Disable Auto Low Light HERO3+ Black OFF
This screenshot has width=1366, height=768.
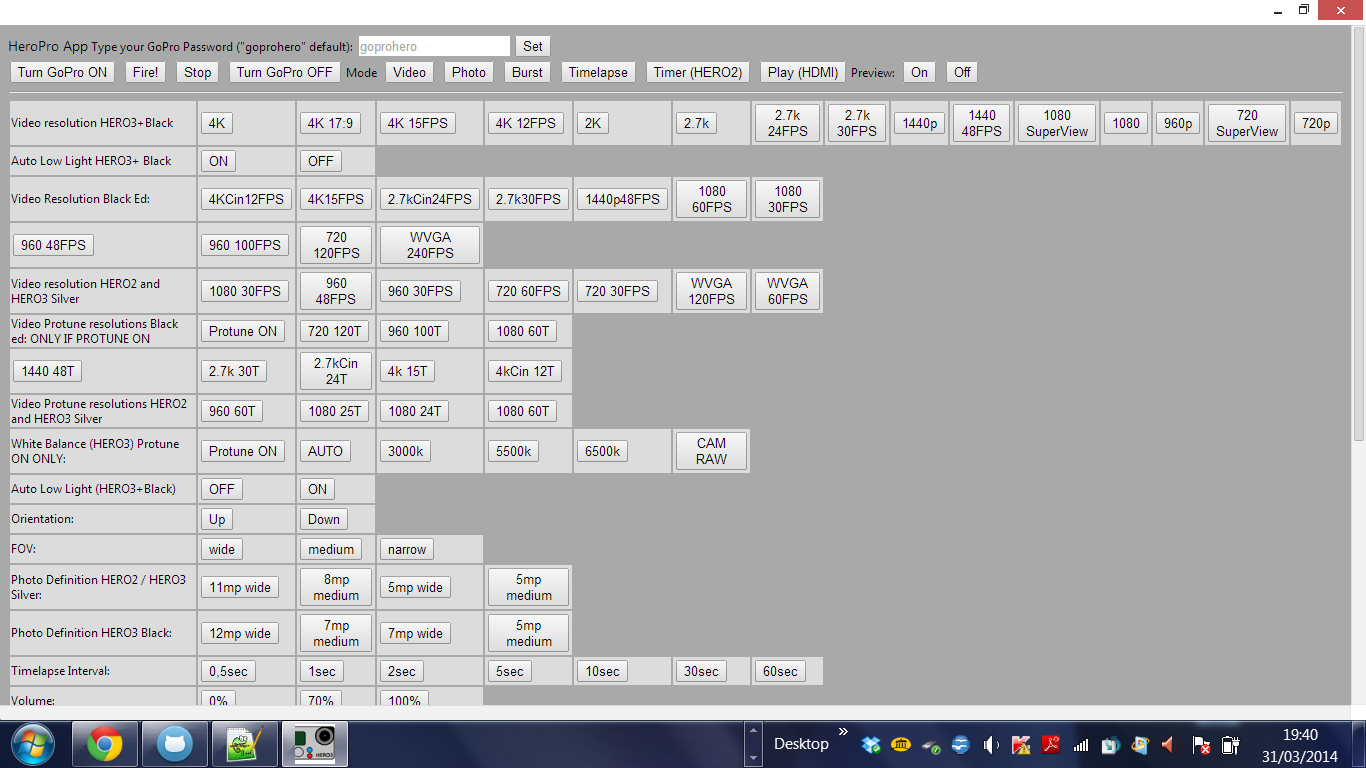pyautogui.click(x=321, y=161)
